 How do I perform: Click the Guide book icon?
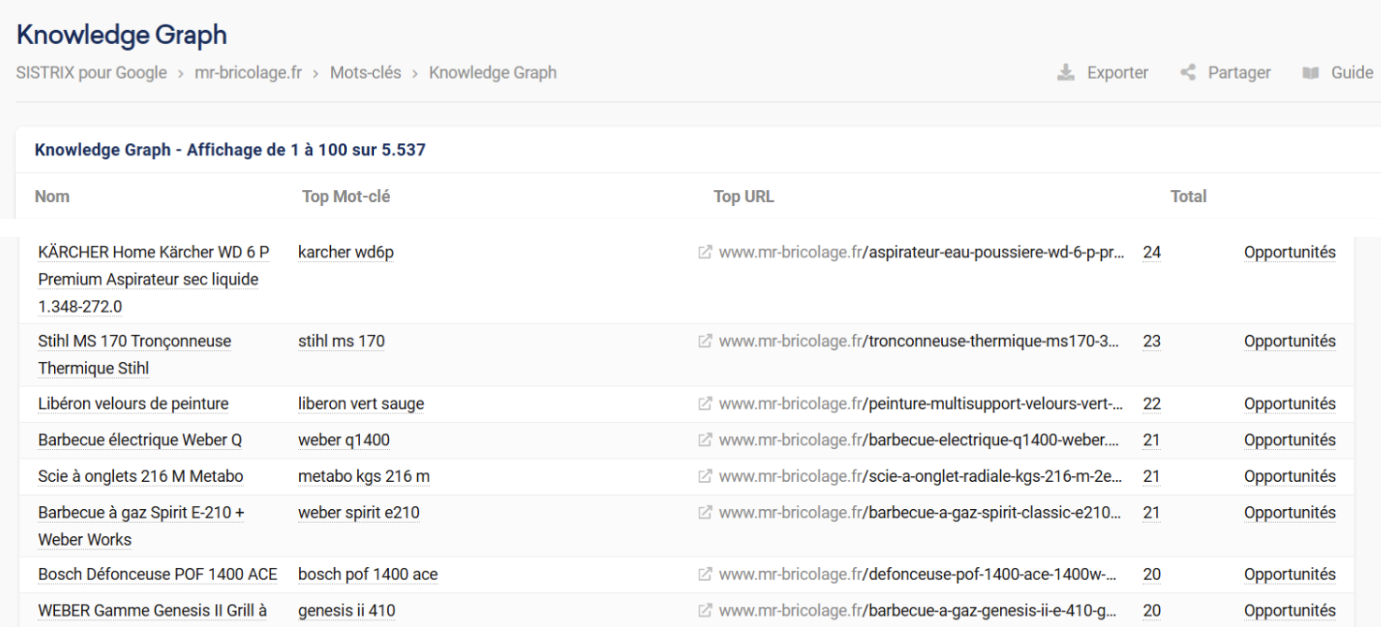point(1310,73)
